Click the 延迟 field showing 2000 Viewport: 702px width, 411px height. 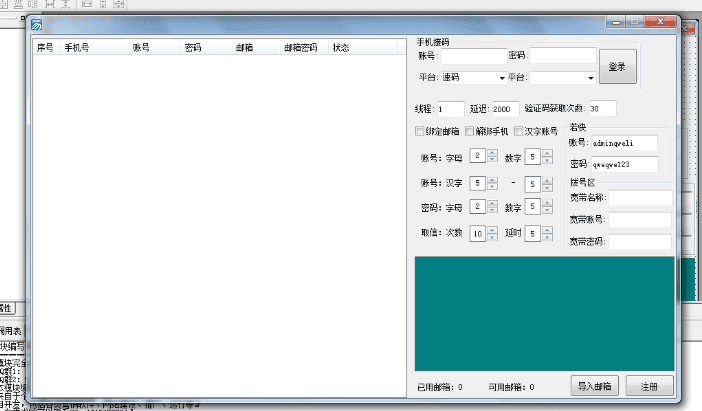point(505,109)
